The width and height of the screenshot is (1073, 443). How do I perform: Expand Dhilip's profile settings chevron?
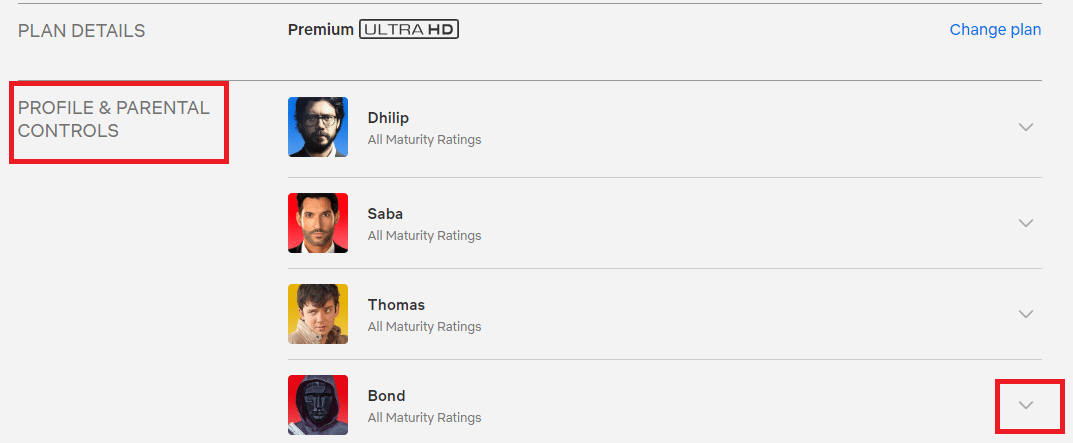point(1025,127)
